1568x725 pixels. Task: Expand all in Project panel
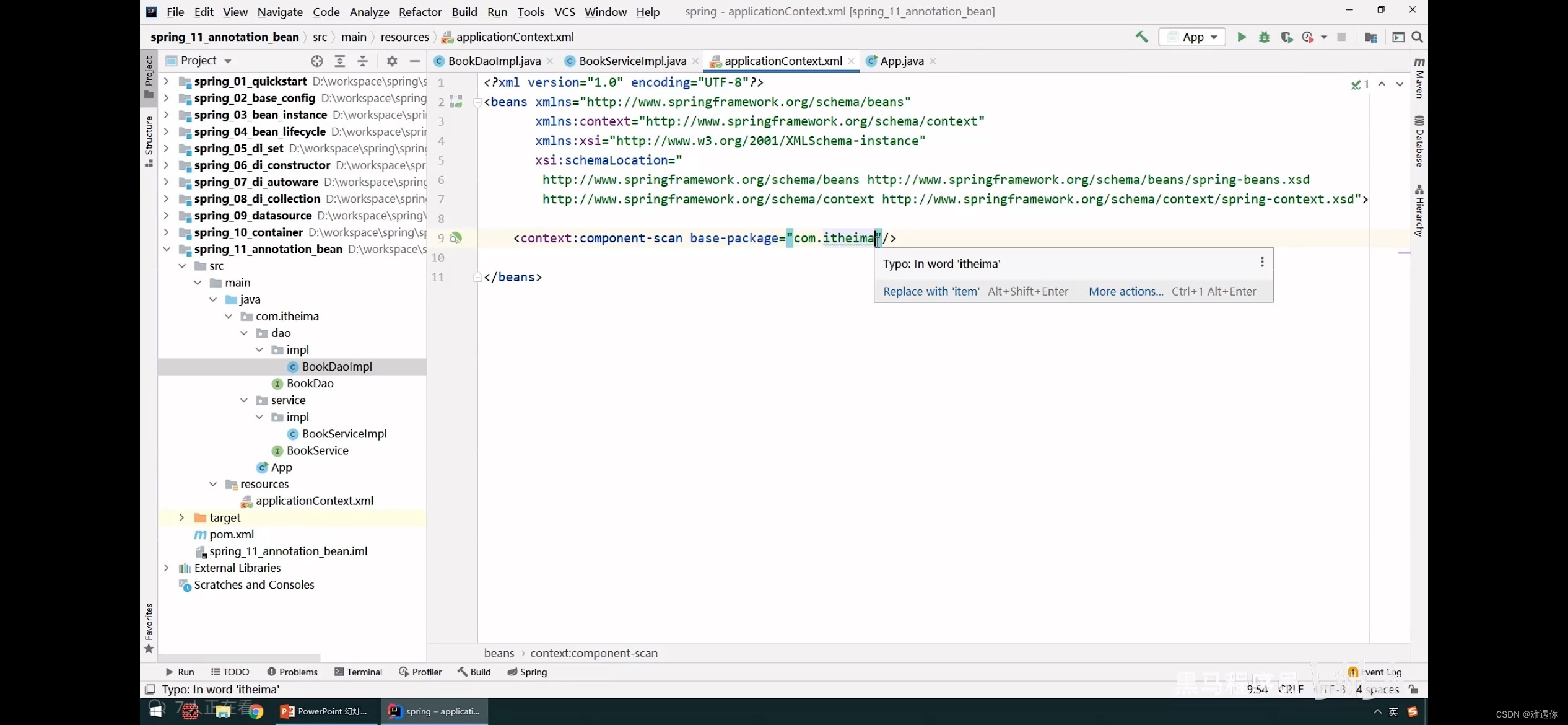coord(339,61)
